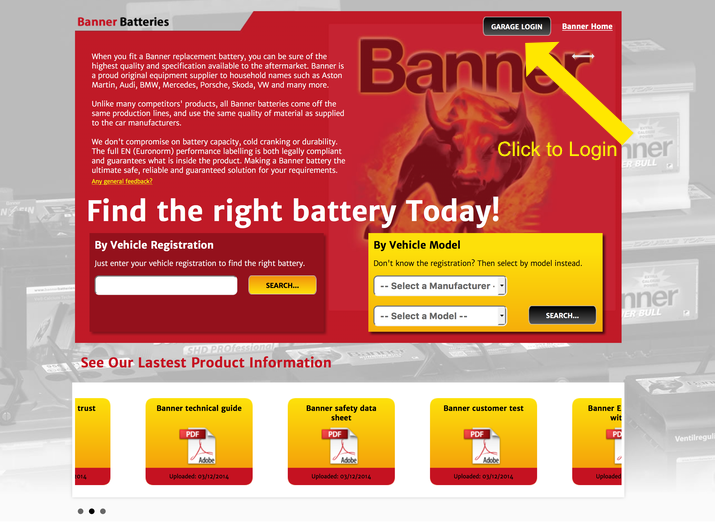
Task: Open Banner technical guide PDF icon
Action: pos(198,446)
